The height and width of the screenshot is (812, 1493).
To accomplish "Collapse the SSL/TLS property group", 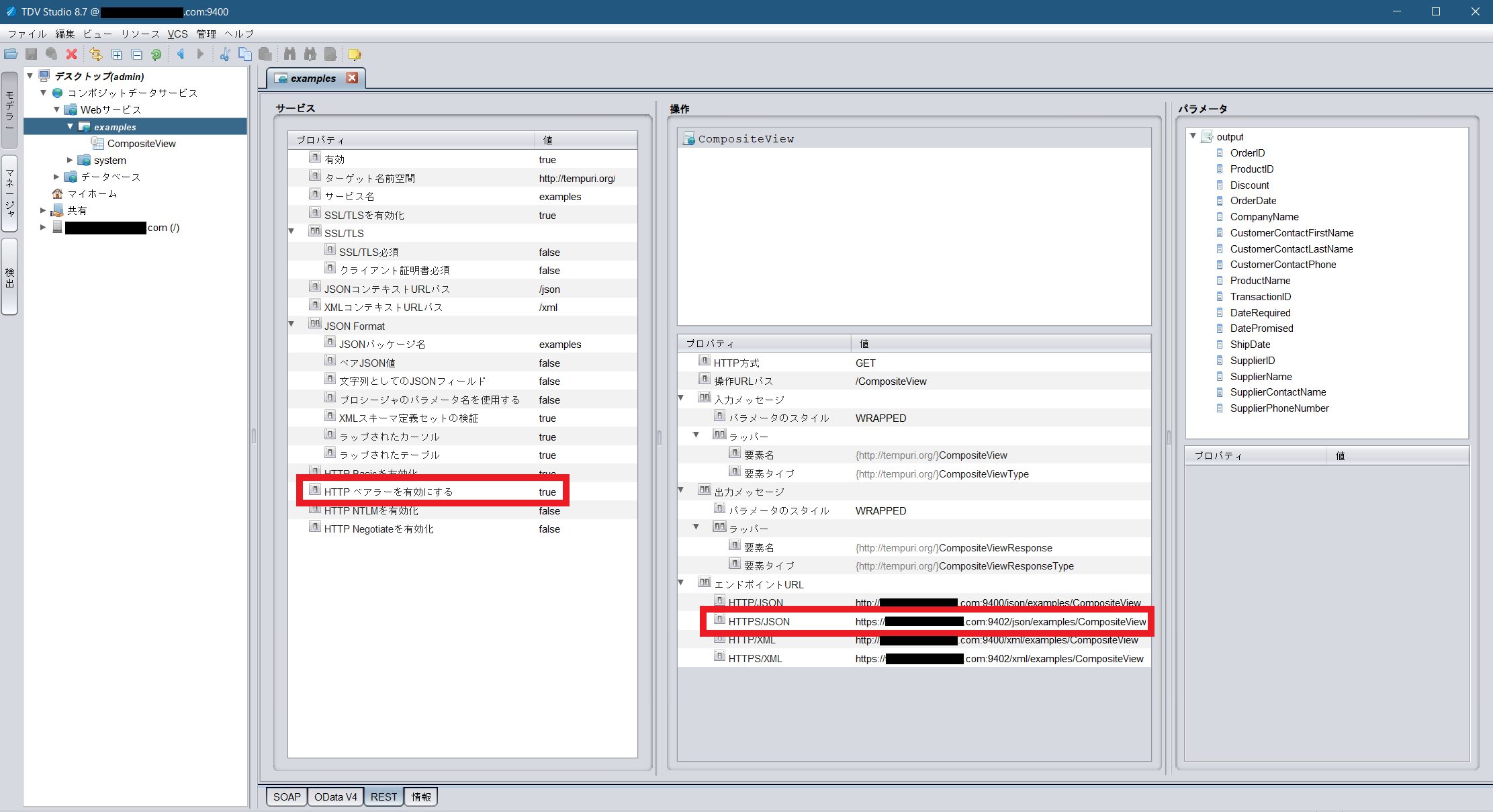I will click(291, 231).
